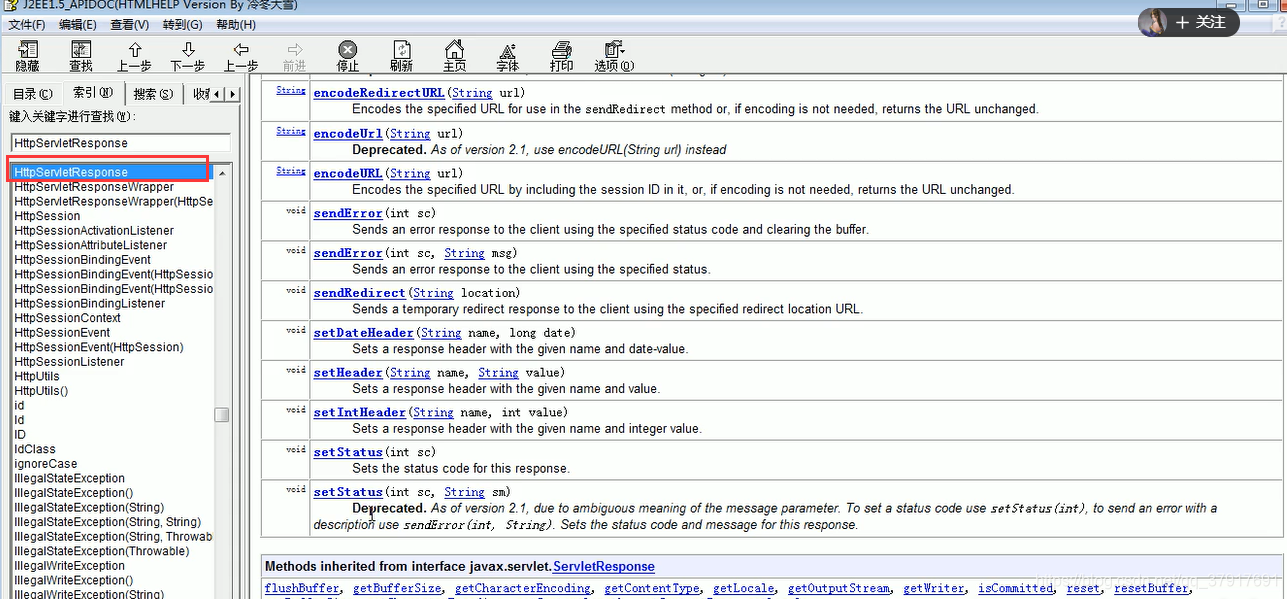Screen dimensions: 1287x599
Task: Click the up-arrow 上一步 toolbar icon
Action: [134, 56]
